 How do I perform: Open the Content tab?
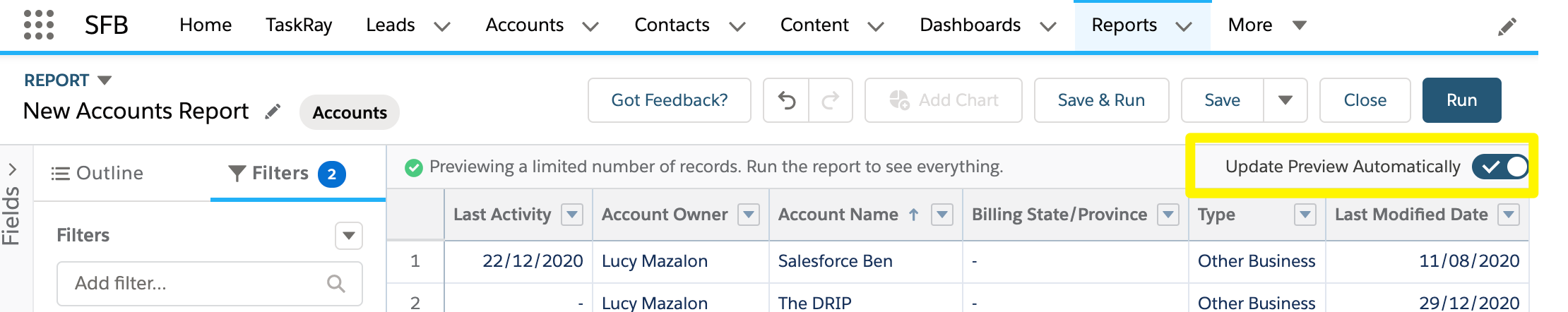(814, 25)
